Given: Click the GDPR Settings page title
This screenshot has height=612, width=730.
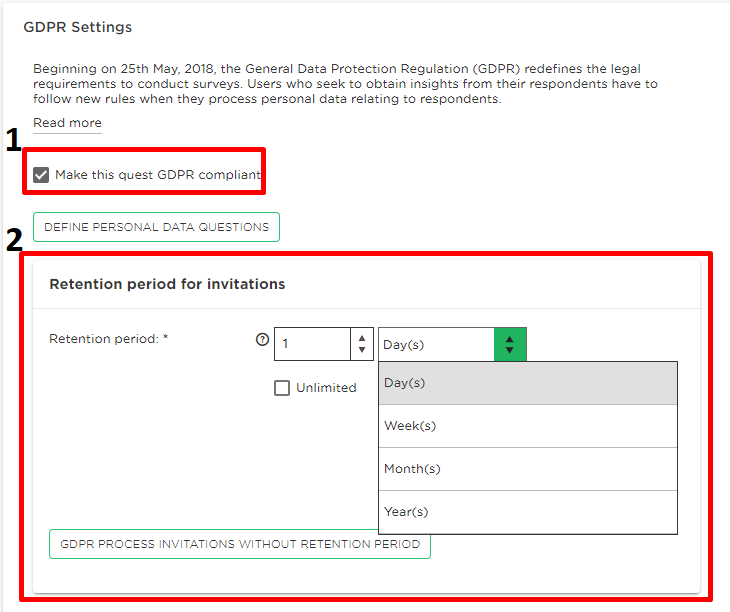Looking at the screenshot, I should pyautogui.click(x=78, y=27).
